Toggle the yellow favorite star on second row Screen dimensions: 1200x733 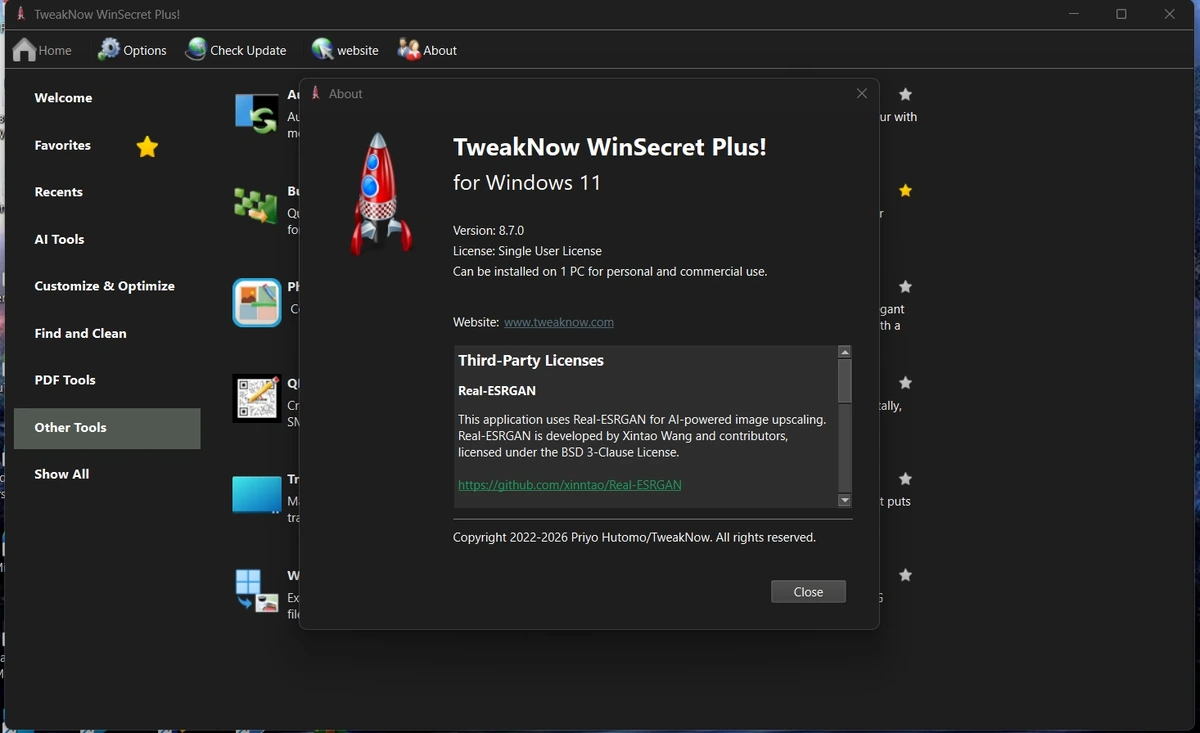click(x=905, y=190)
